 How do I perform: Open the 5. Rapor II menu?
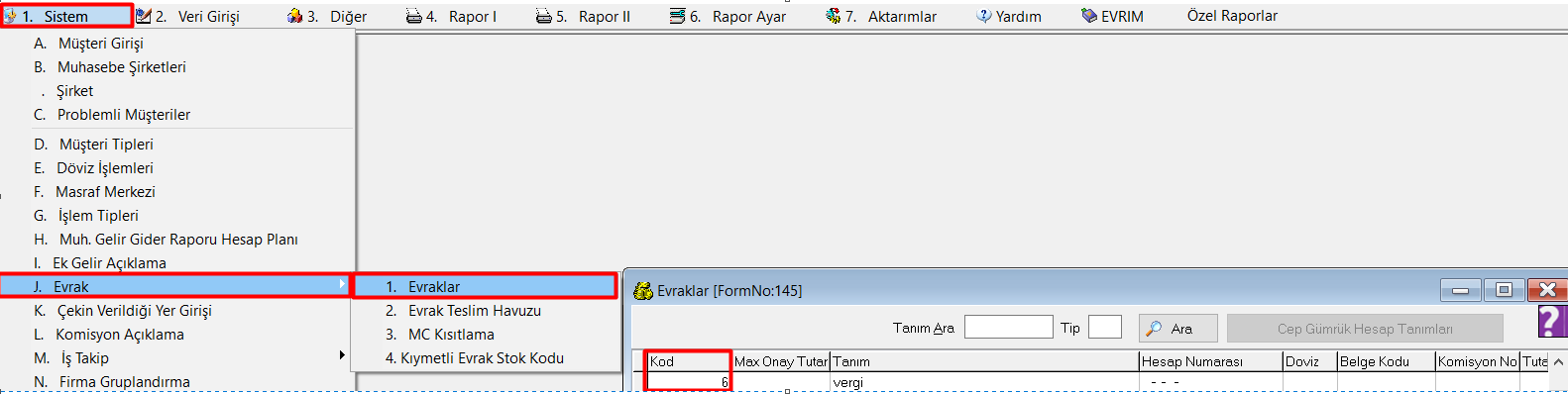click(583, 16)
